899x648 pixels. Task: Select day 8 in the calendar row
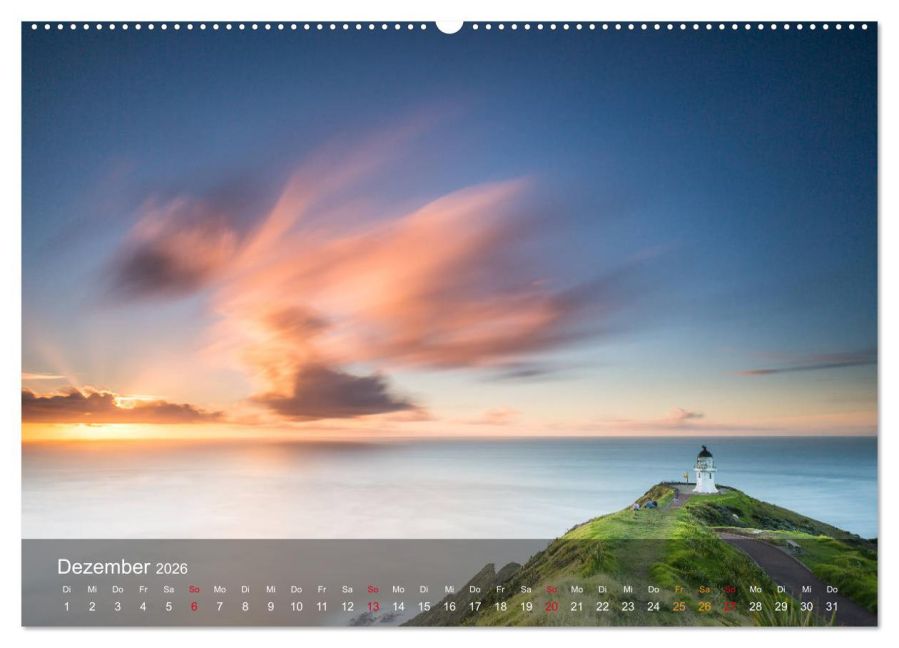tap(245, 607)
